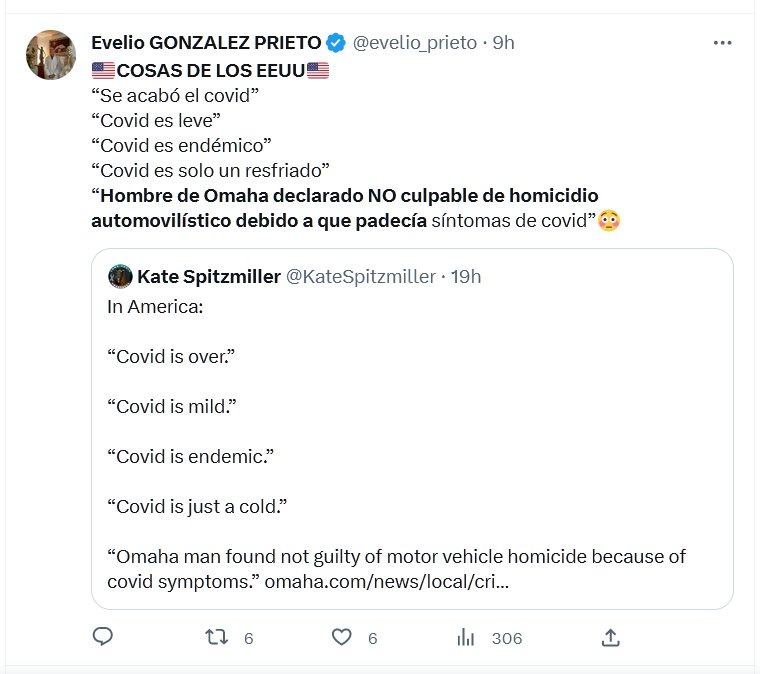Open the omaha.com news link
The height and width of the screenshot is (674, 760).
386,581
